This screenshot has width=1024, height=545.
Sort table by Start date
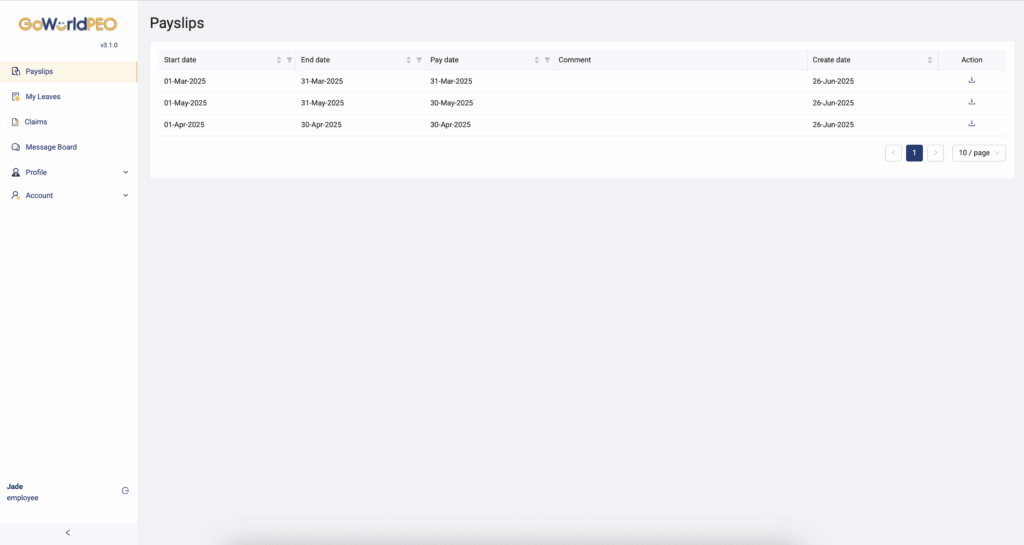[x=279, y=60]
